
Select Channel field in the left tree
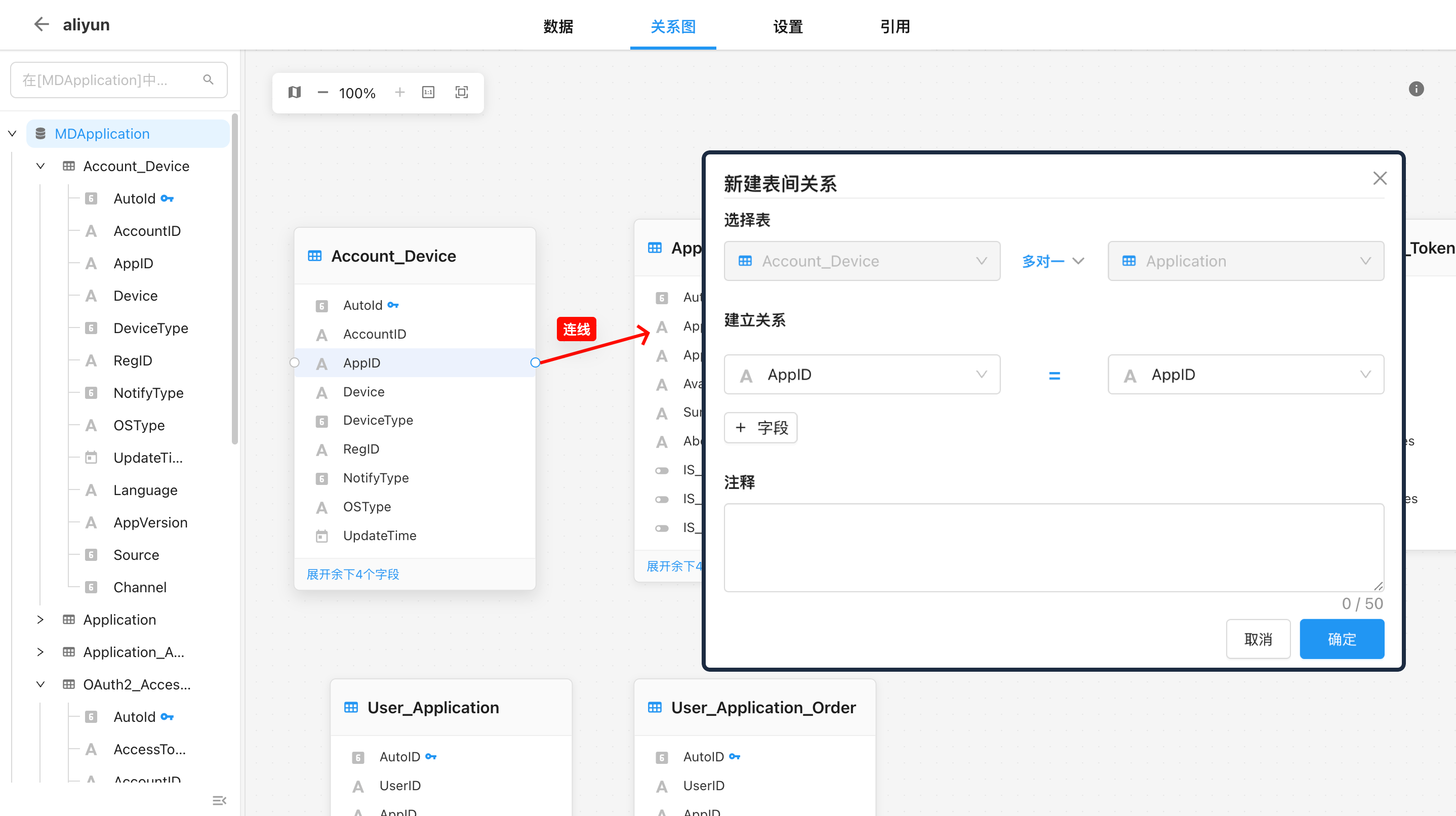click(140, 587)
